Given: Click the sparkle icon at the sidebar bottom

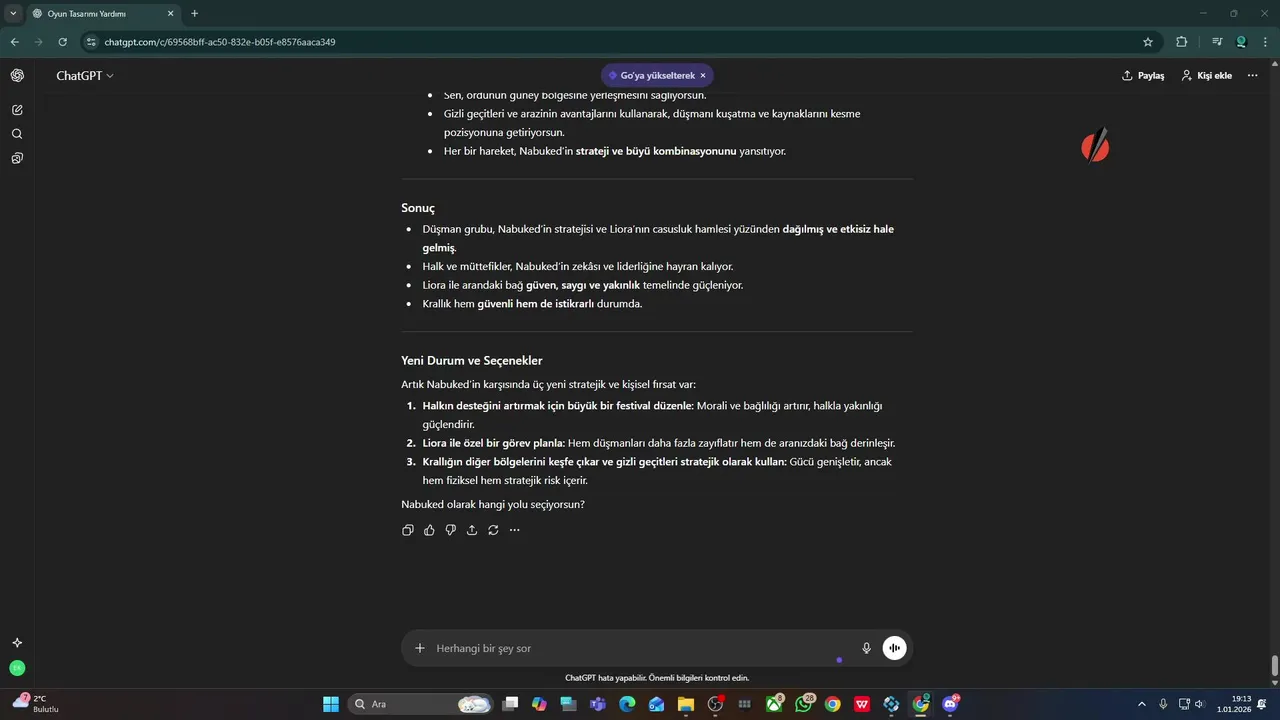Looking at the screenshot, I should pos(17,643).
